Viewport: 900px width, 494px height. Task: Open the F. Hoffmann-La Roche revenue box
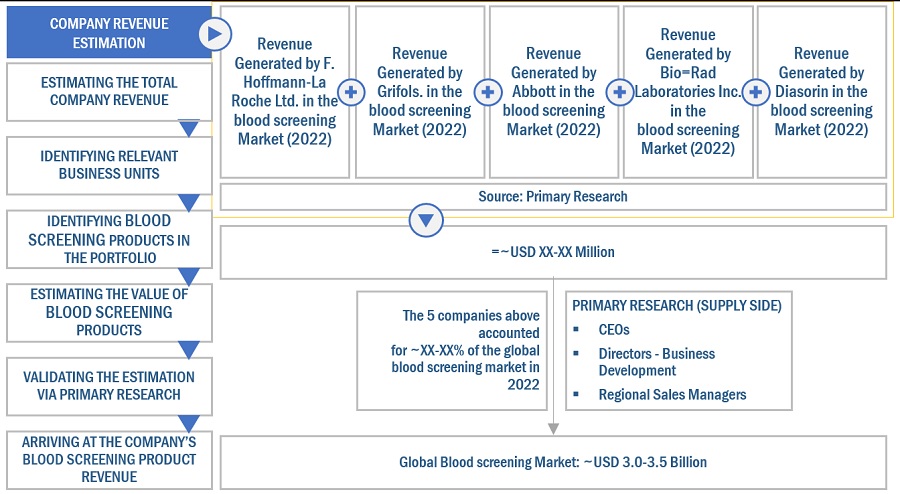[x=284, y=92]
